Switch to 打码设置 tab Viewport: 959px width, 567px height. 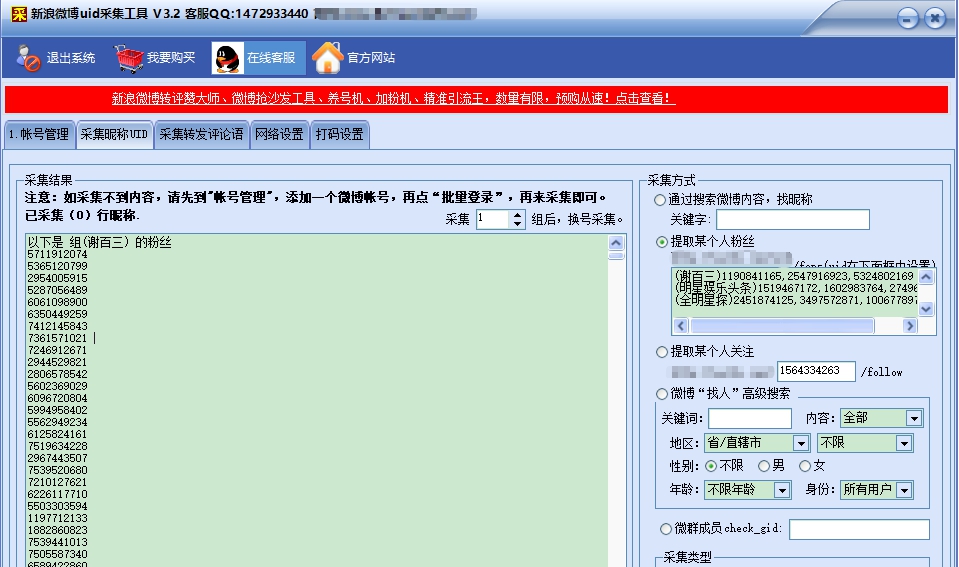tap(339, 134)
